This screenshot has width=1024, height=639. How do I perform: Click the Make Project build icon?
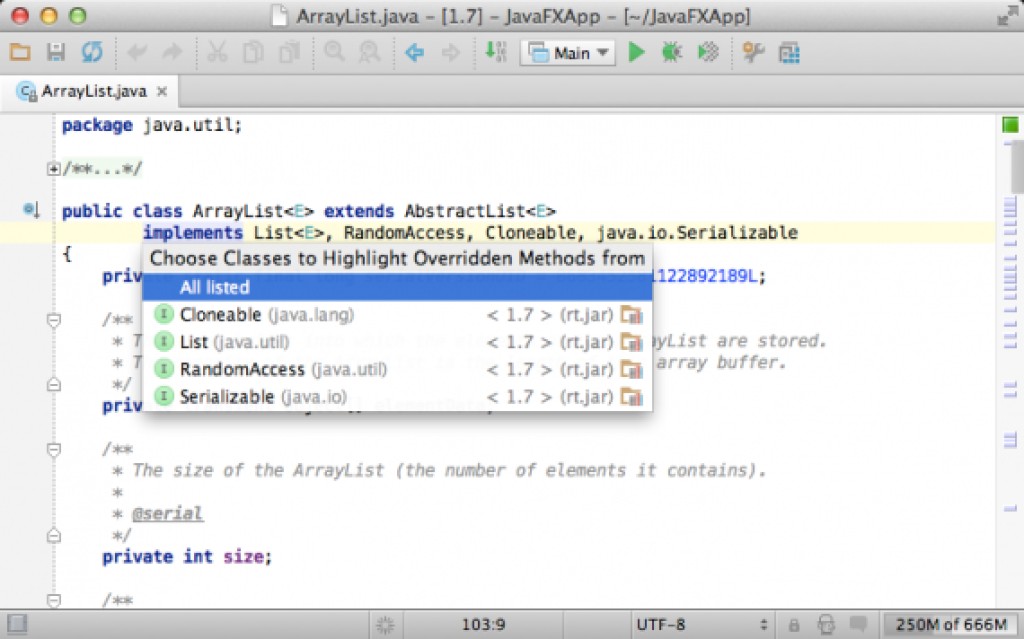coord(496,52)
